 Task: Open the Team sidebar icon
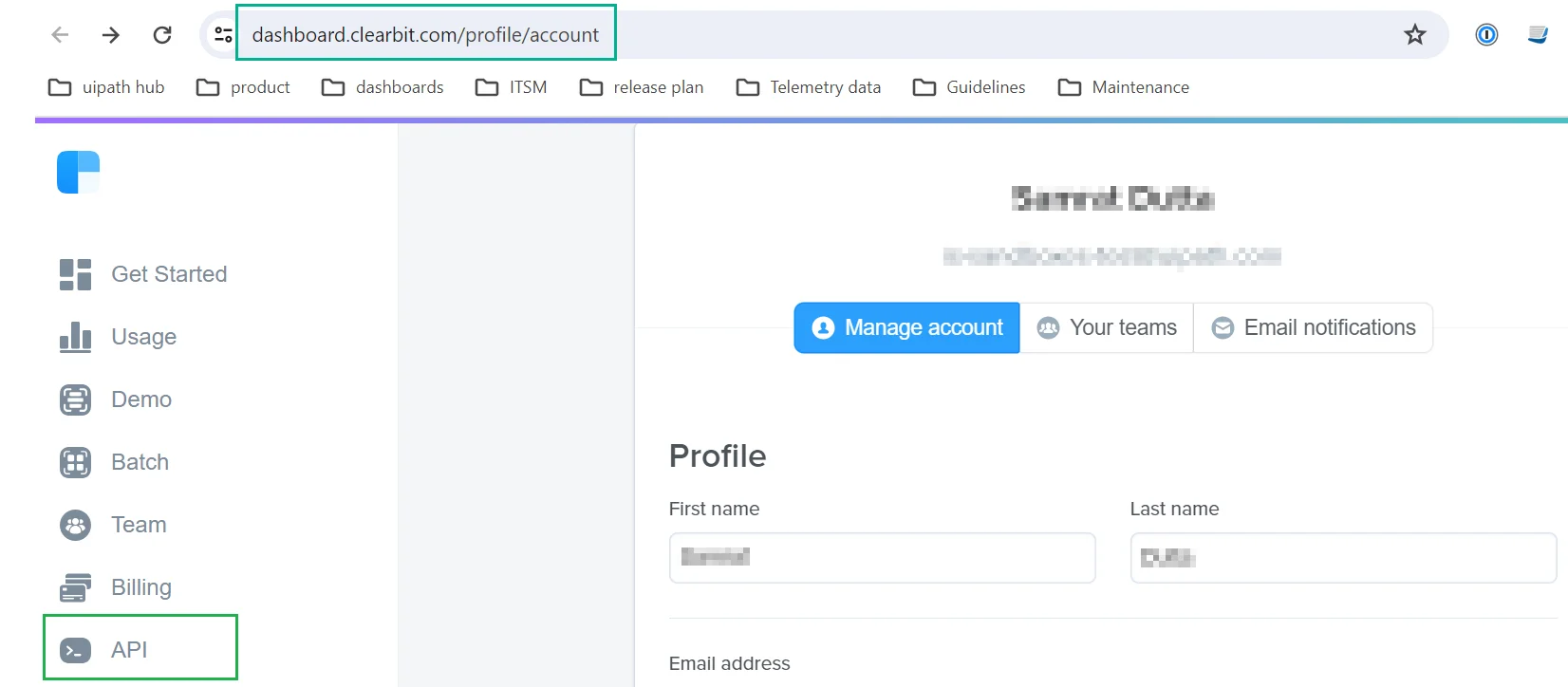pyautogui.click(x=75, y=525)
